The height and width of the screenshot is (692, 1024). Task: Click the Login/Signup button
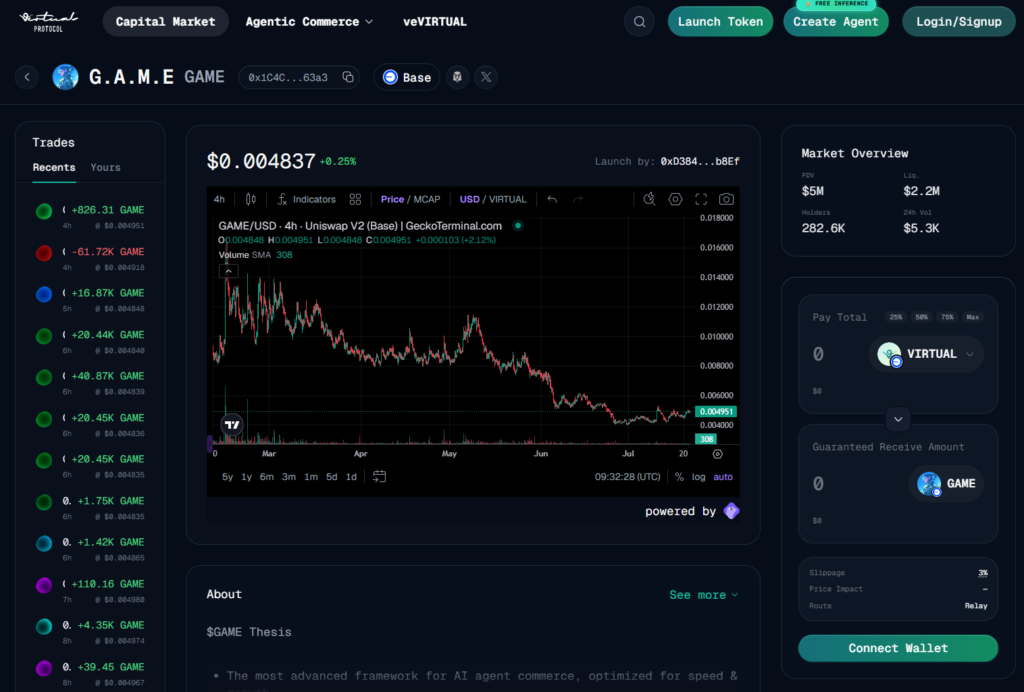[958, 22]
